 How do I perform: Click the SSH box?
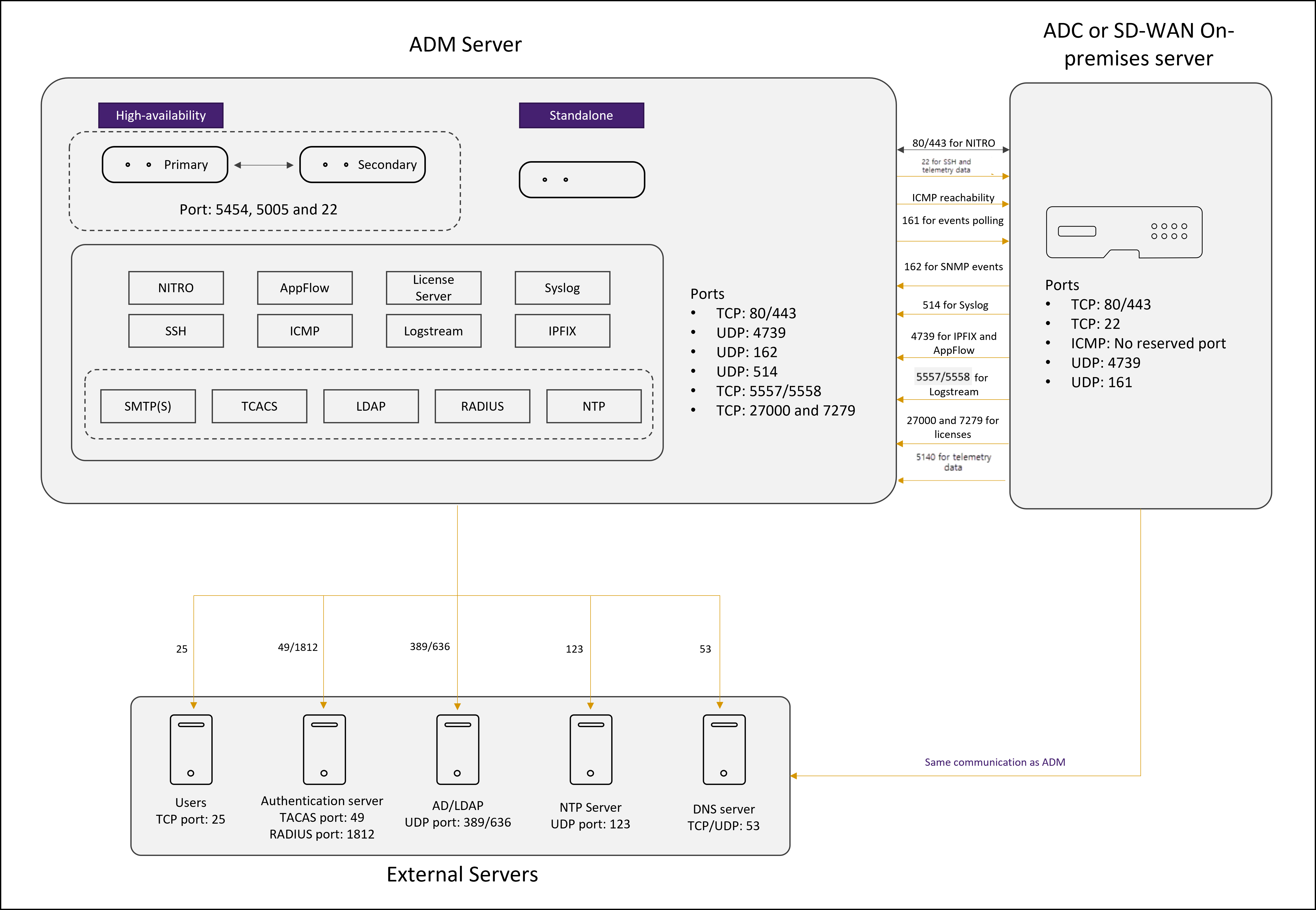tap(176, 331)
